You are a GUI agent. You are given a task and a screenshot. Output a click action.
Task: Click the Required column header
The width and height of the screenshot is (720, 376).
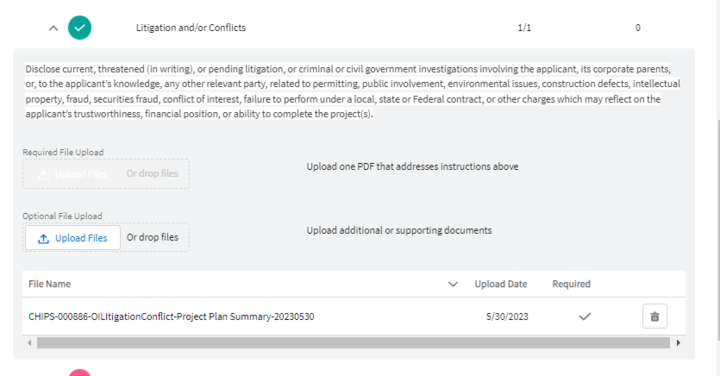tap(571, 284)
